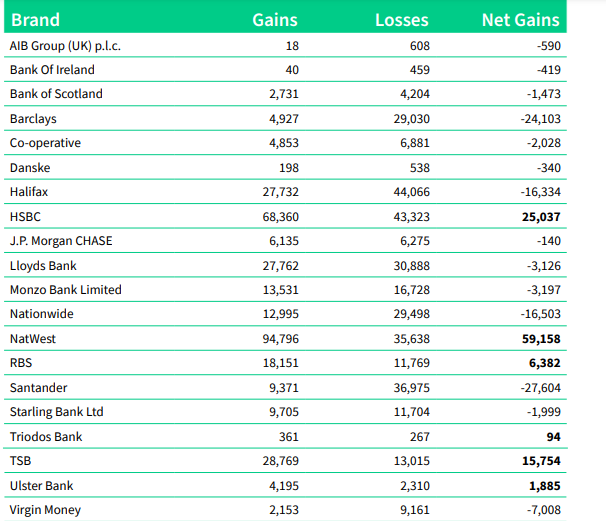Select the Bank Of Ireland brand cell

click(x=52, y=70)
